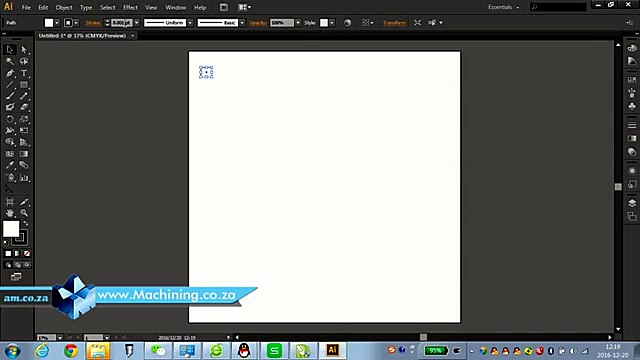The width and height of the screenshot is (640, 360).
Task: Select the Gradient tool
Action: tap(24, 154)
